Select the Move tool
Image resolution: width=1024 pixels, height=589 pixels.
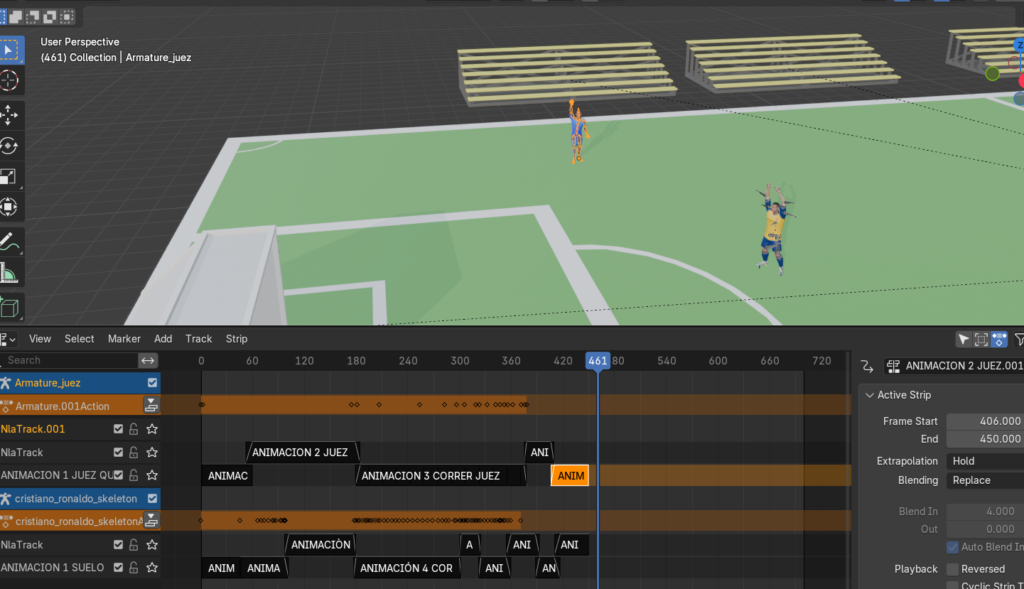[11, 114]
